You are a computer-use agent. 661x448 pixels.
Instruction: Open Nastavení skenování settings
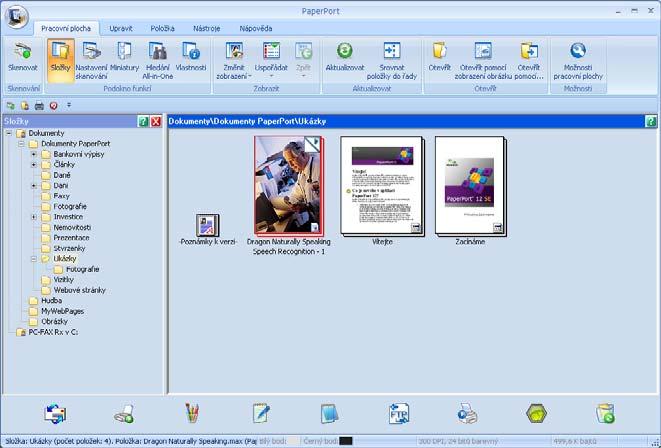[91, 60]
